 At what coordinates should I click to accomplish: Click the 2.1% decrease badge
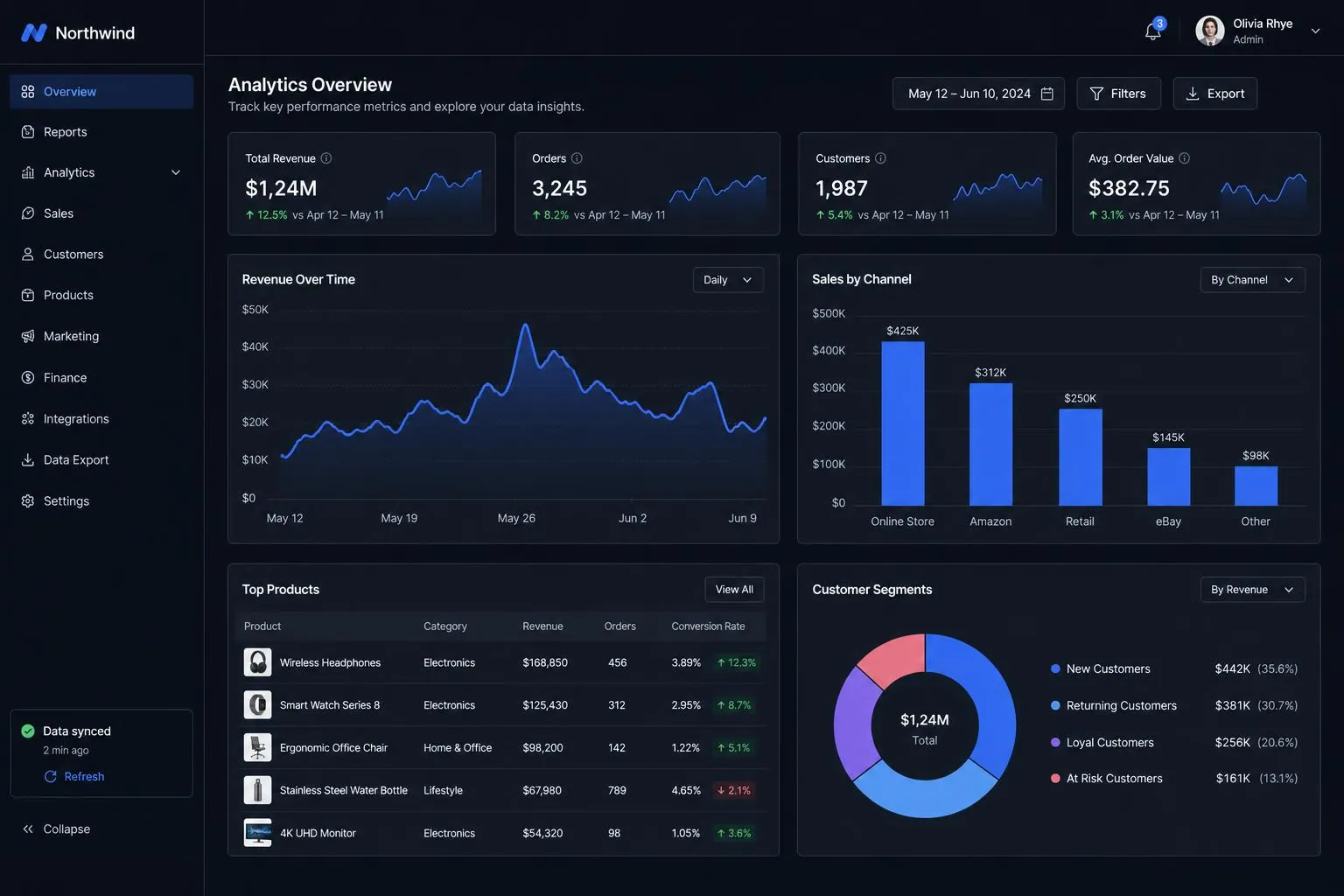coord(734,791)
